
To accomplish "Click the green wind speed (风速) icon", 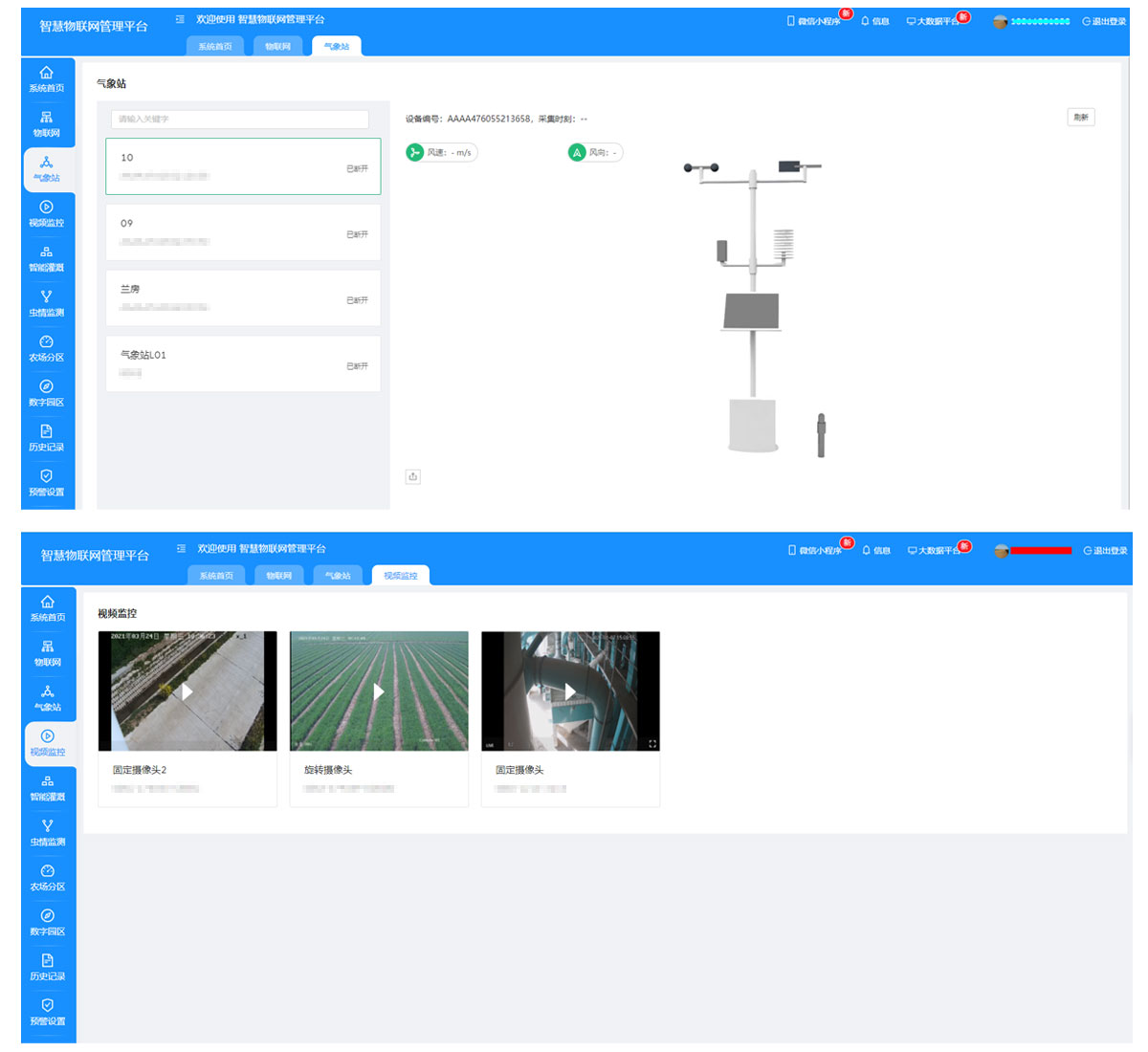I will tap(415, 152).
